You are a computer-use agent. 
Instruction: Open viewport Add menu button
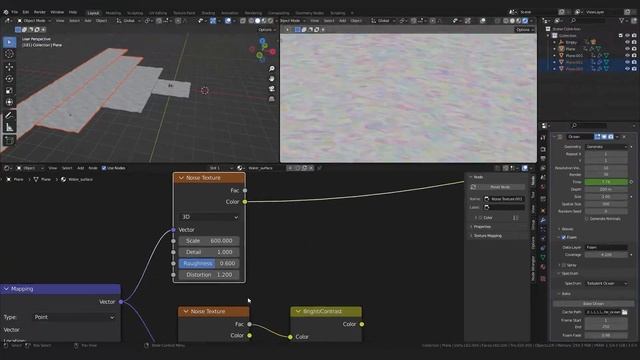[88, 20]
